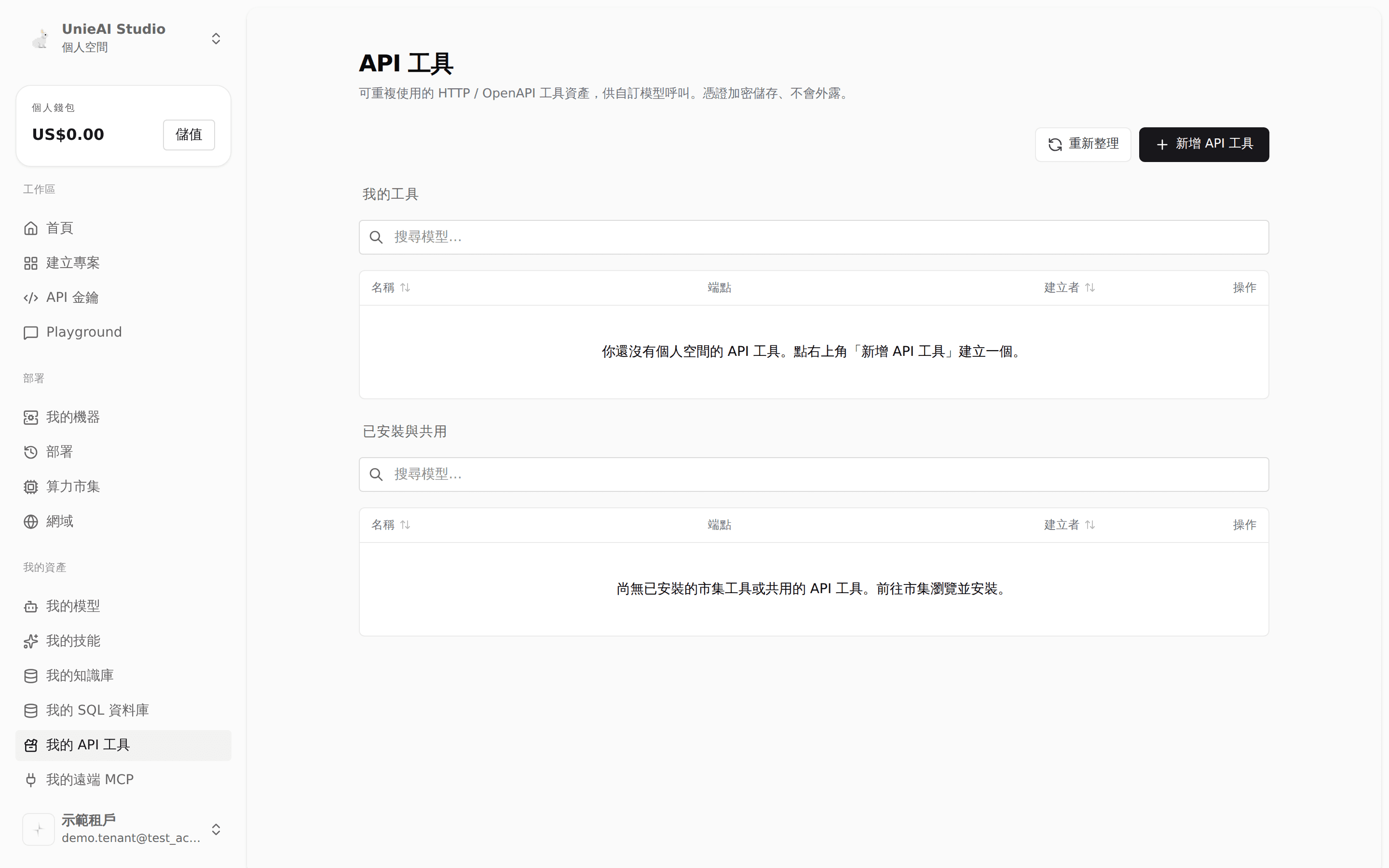1389x868 pixels.
Task: Click the 我的工具 section heading
Action: click(x=390, y=195)
